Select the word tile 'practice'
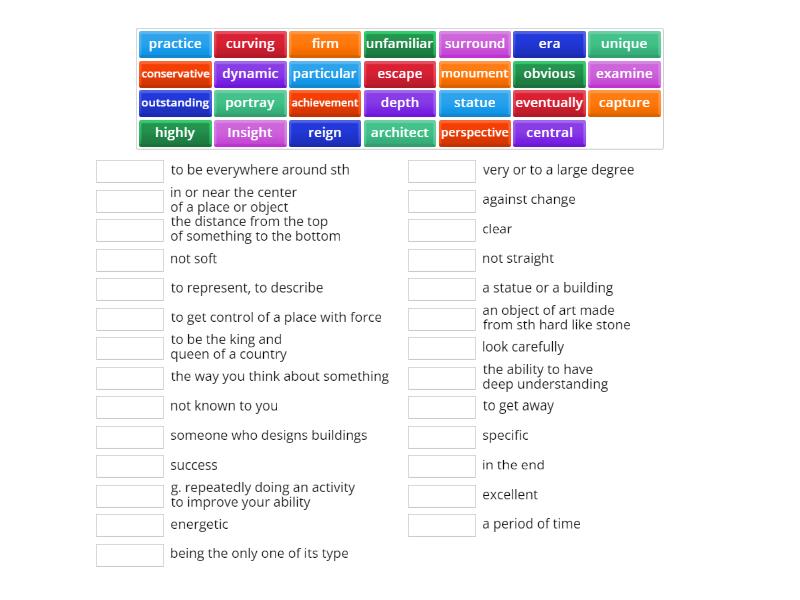The image size is (800, 600). 174,44
